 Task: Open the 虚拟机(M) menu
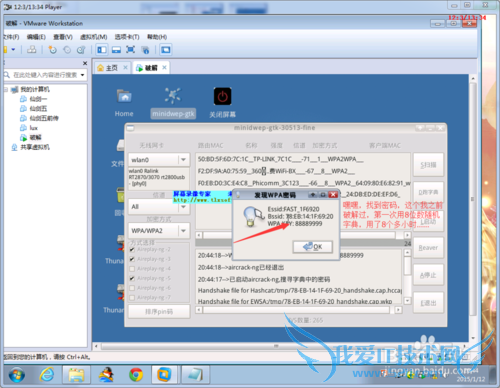click(93, 37)
